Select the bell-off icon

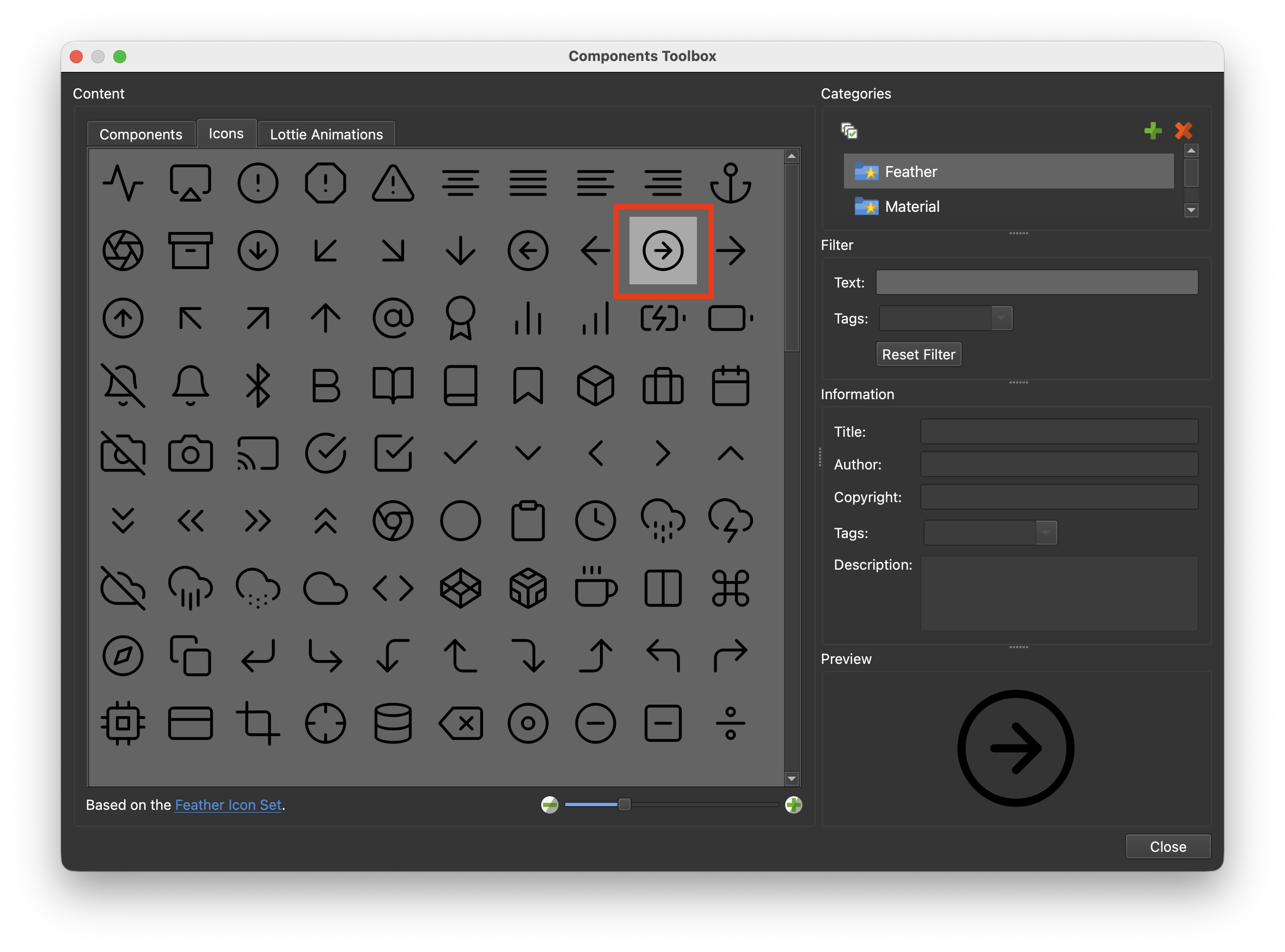point(123,386)
